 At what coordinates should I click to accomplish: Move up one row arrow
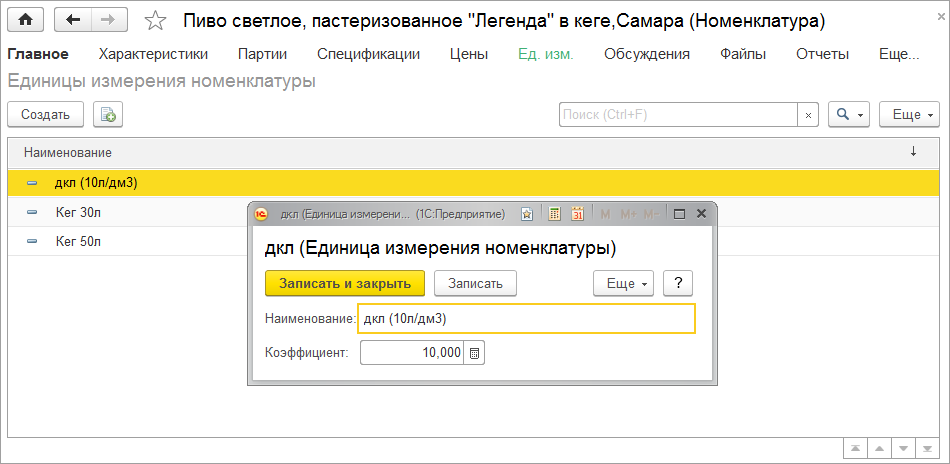point(879,449)
